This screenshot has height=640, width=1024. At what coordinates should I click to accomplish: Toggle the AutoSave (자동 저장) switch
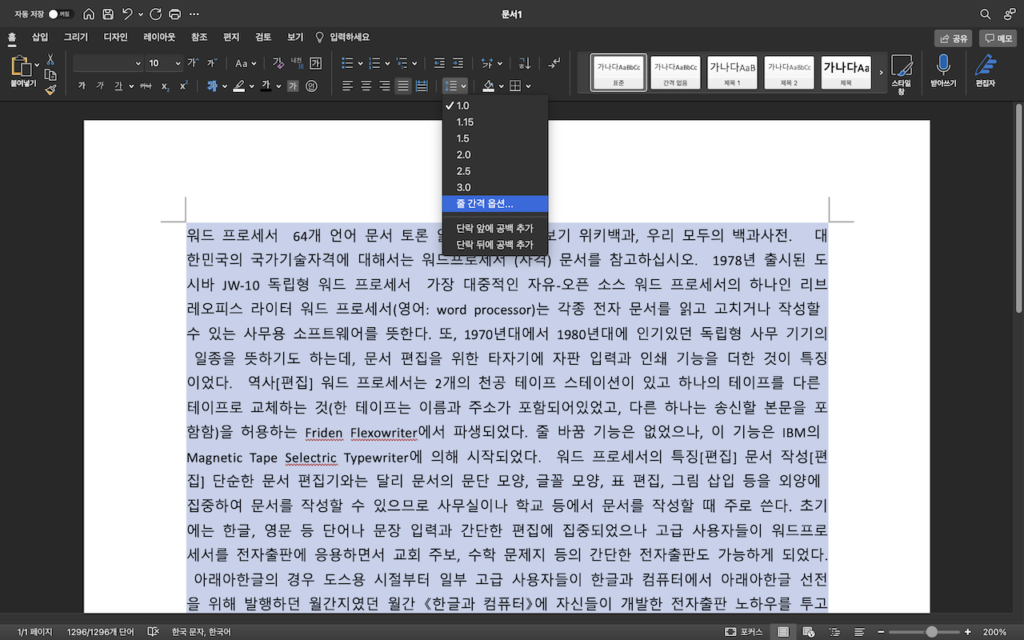59,14
